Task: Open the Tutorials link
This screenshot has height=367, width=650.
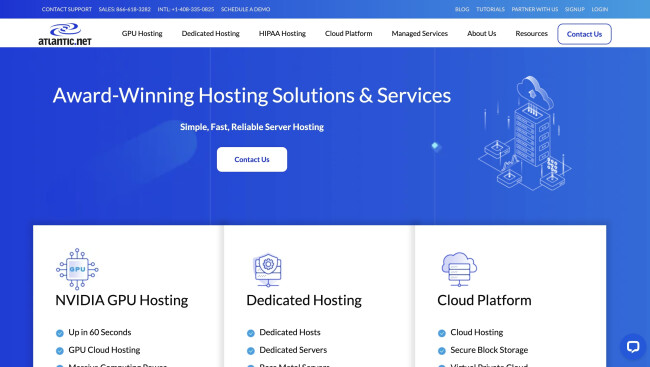Action: (x=490, y=9)
